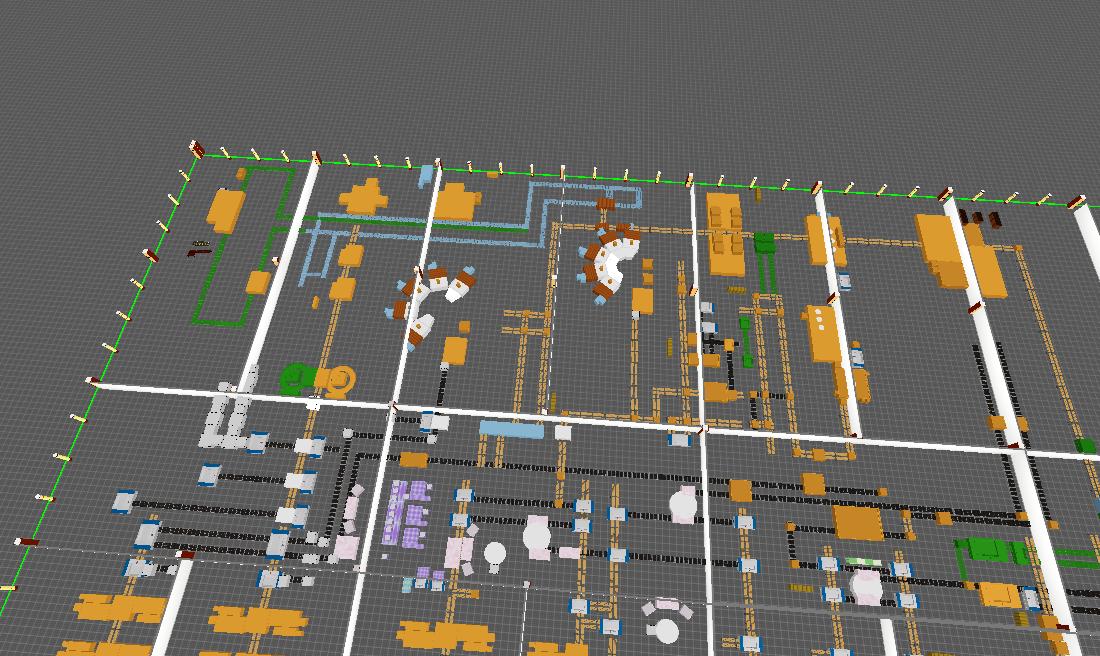Screen dimensions: 1100x656
Task: Select the dark red labeled object at far left
Action: 200,248
